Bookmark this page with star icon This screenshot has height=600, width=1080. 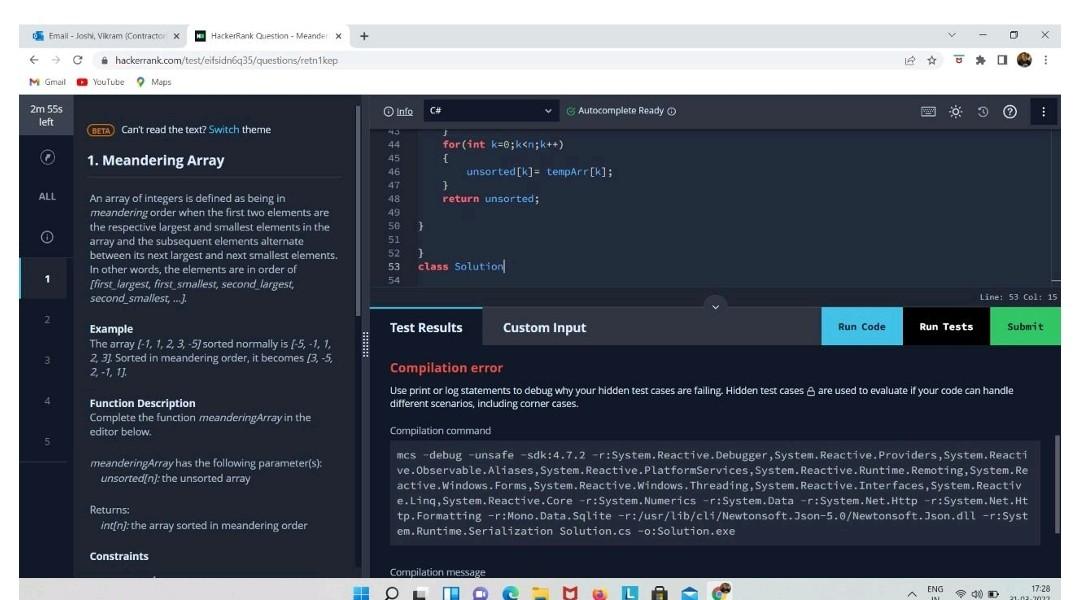click(x=932, y=60)
